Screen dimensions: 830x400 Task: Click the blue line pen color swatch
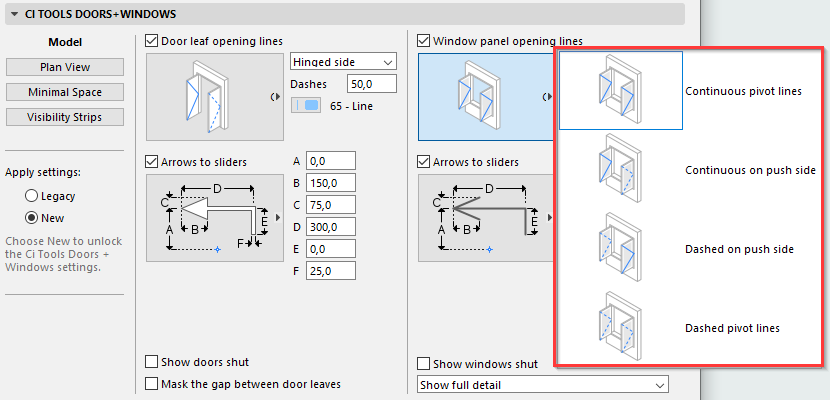coord(311,105)
